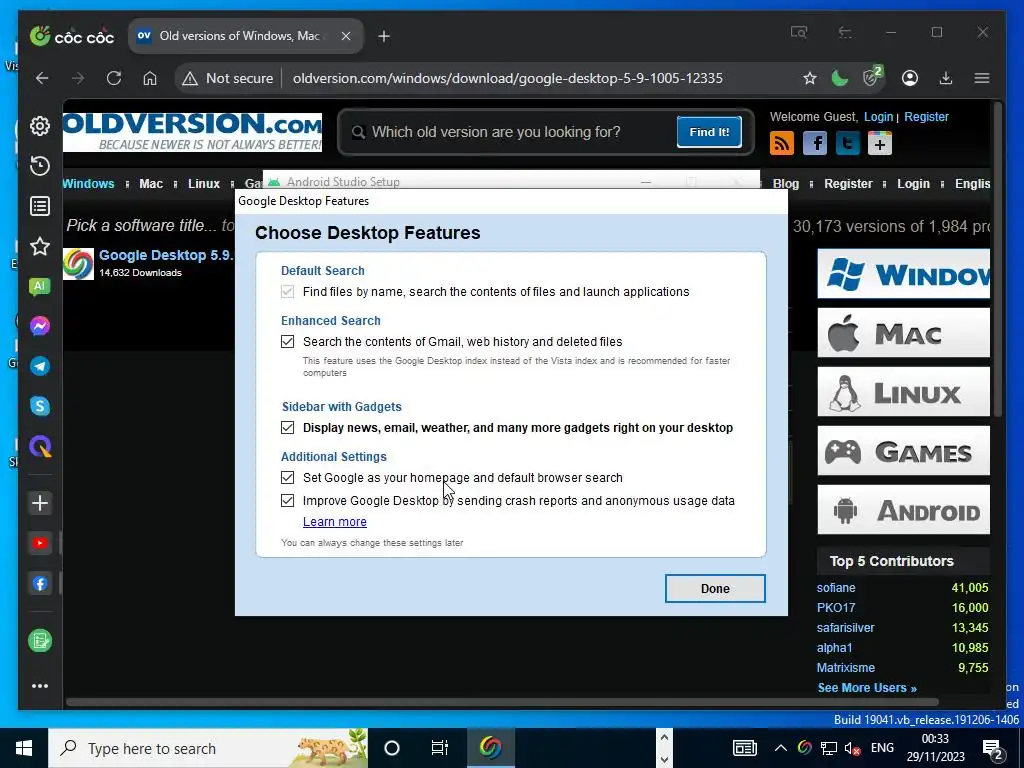Click Windows platform banner on right
Screen dimensions: 1024x768
903,274
